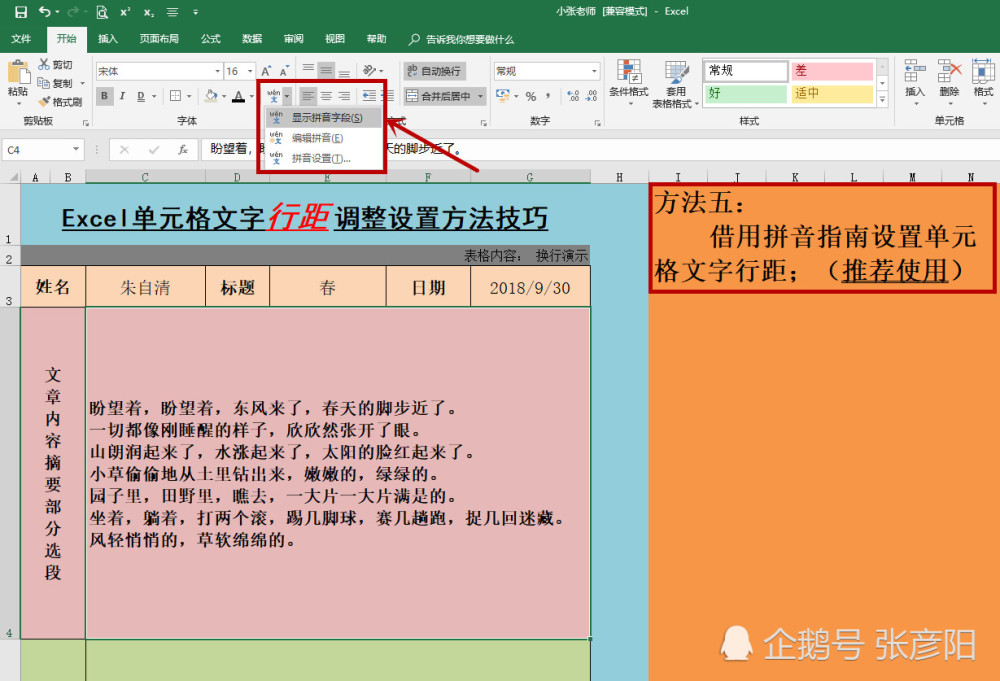Expand the Merge & Center (合并后居中) dropdown arrow
Viewport: 1000px width, 681px height.
pos(480,96)
